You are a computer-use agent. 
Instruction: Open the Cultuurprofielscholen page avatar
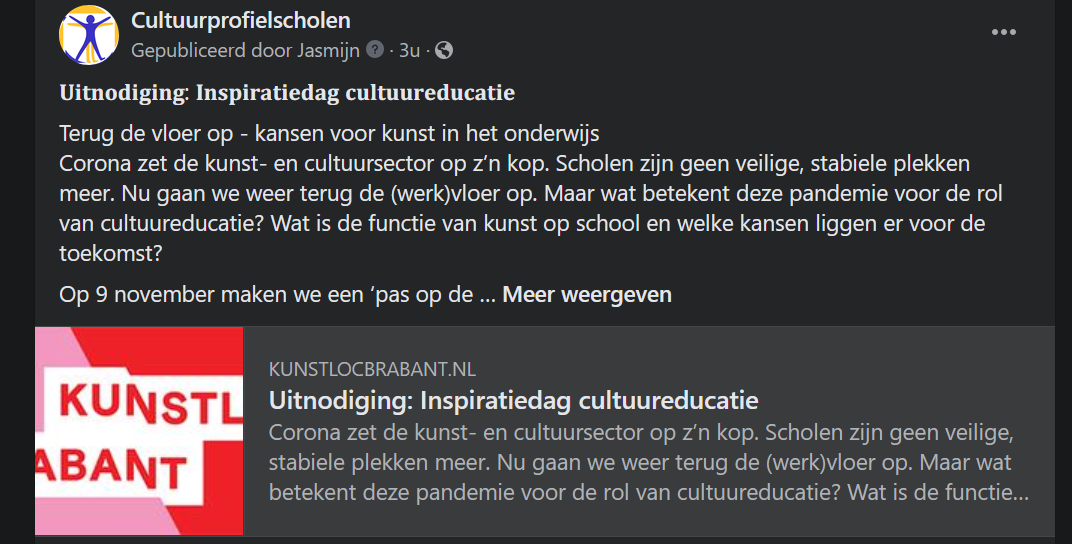(x=89, y=35)
